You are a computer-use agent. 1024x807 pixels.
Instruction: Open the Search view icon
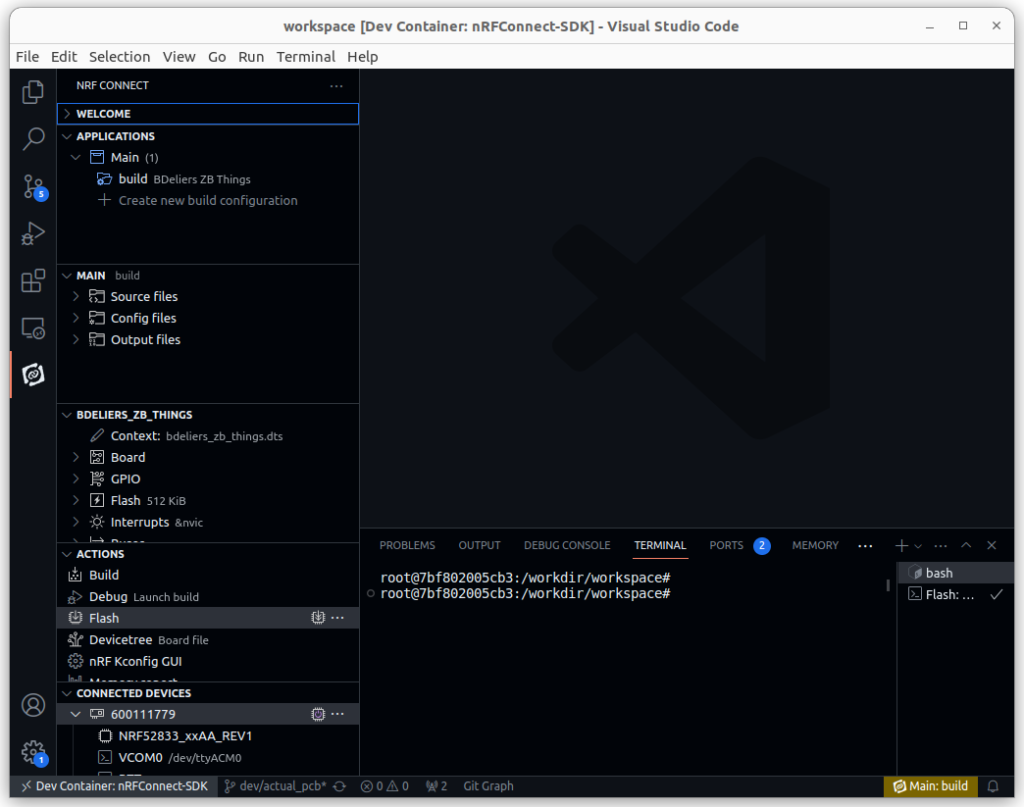pyautogui.click(x=33, y=139)
